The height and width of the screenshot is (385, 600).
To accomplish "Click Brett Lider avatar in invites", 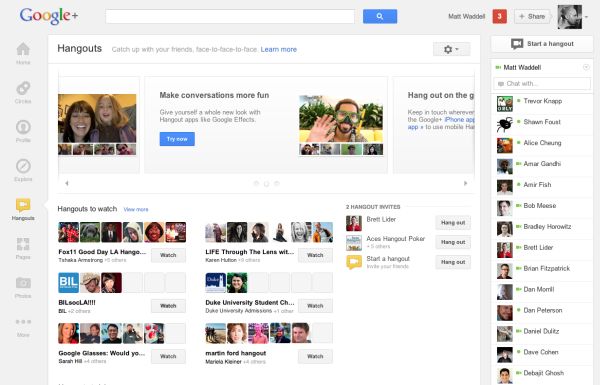I will 354,223.
